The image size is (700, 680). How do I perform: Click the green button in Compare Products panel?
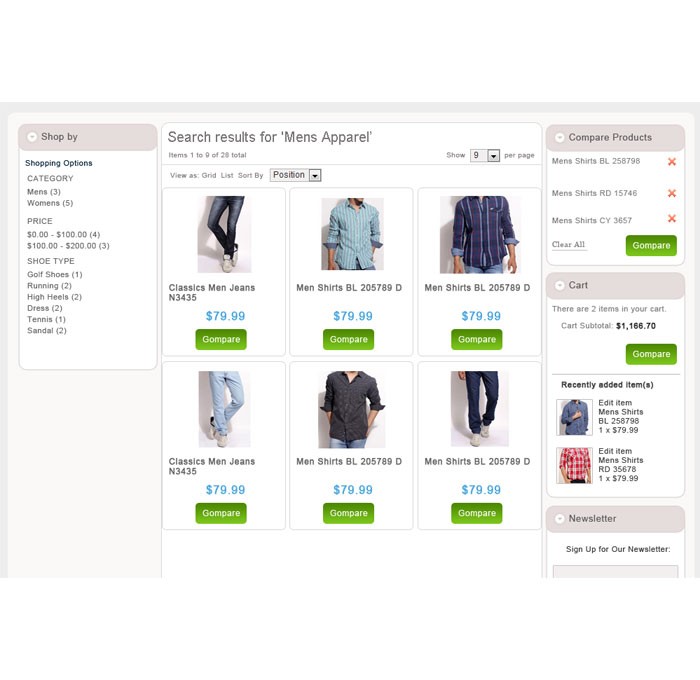tap(651, 246)
